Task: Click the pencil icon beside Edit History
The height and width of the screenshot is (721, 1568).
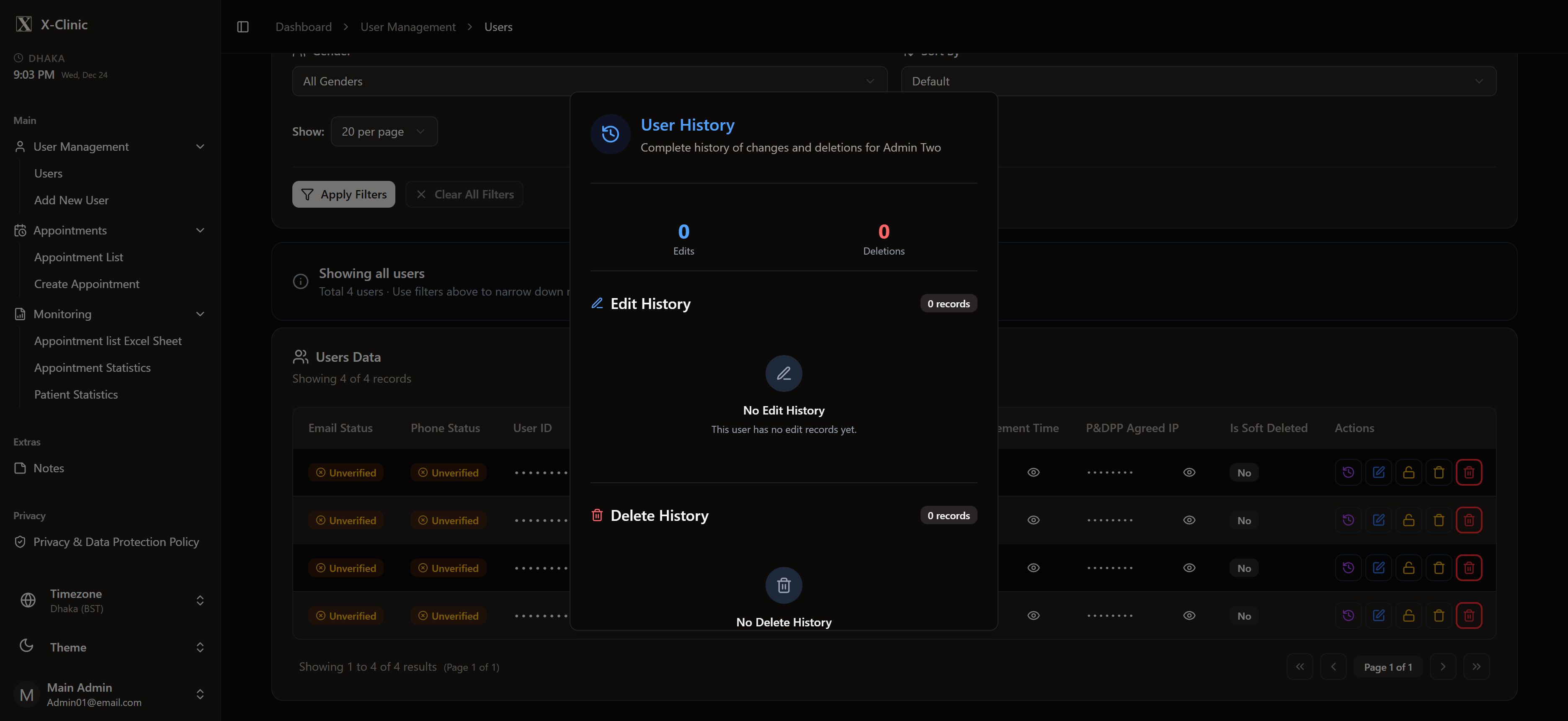Action: pyautogui.click(x=596, y=304)
